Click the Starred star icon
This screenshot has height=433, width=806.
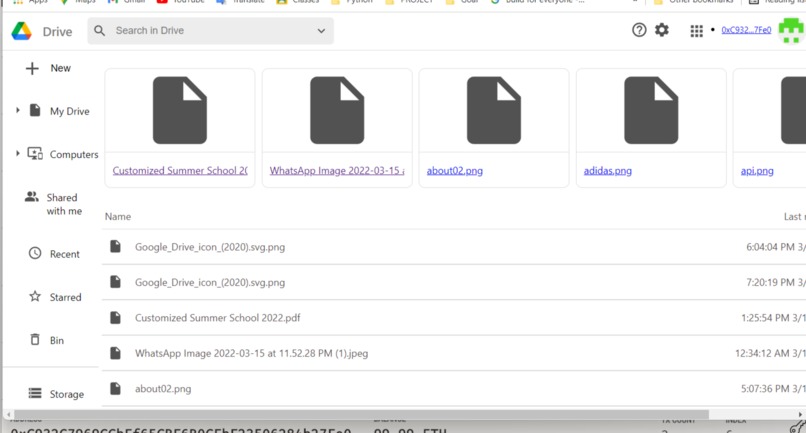35,296
